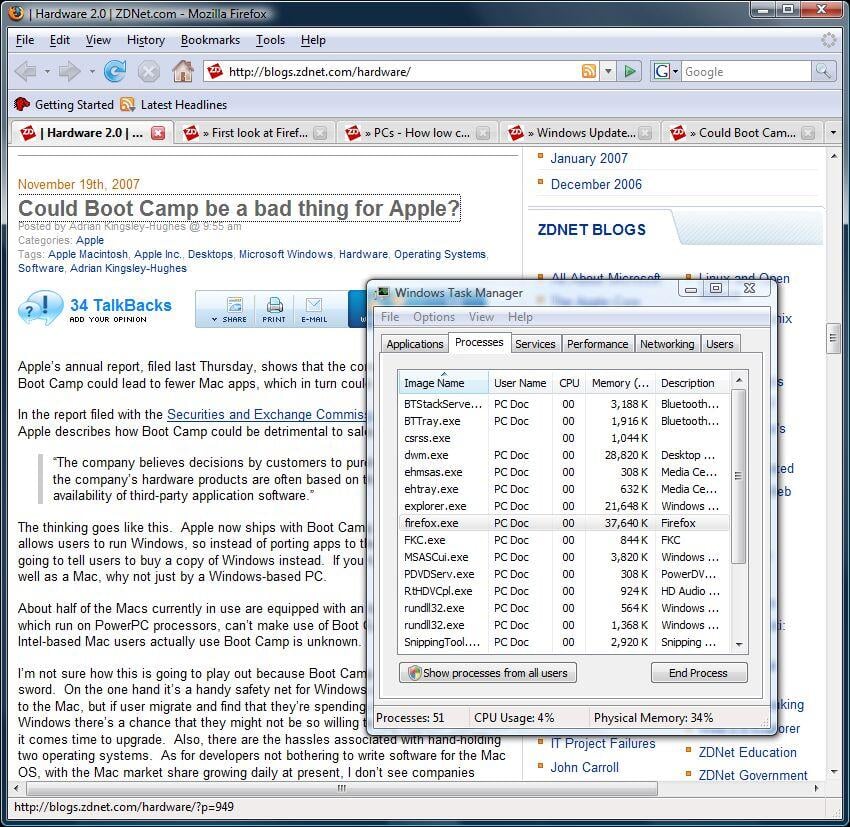This screenshot has width=850, height=827.
Task: Open the December 2006 archive link
Action: (x=596, y=184)
